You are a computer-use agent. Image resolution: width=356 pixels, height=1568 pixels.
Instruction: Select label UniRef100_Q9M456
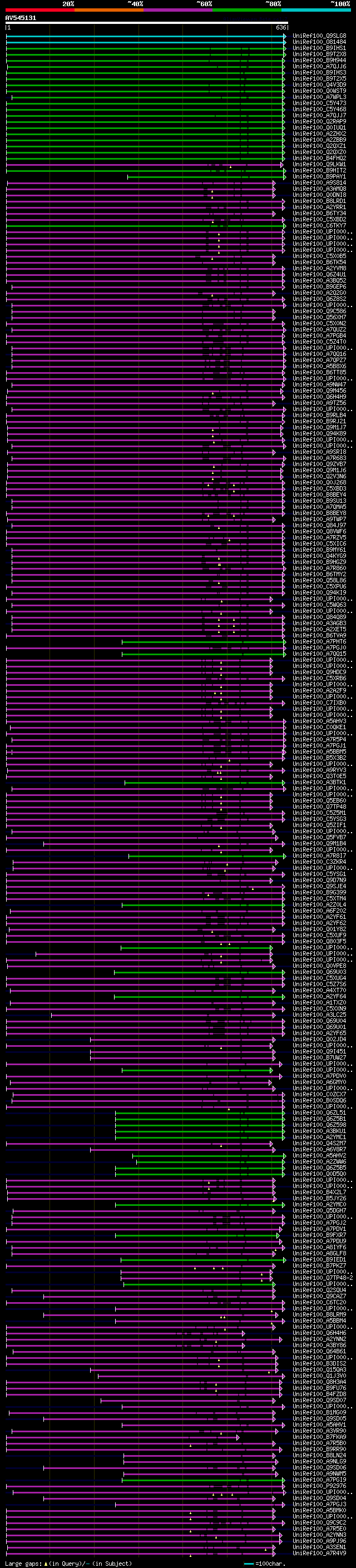coord(319,391)
